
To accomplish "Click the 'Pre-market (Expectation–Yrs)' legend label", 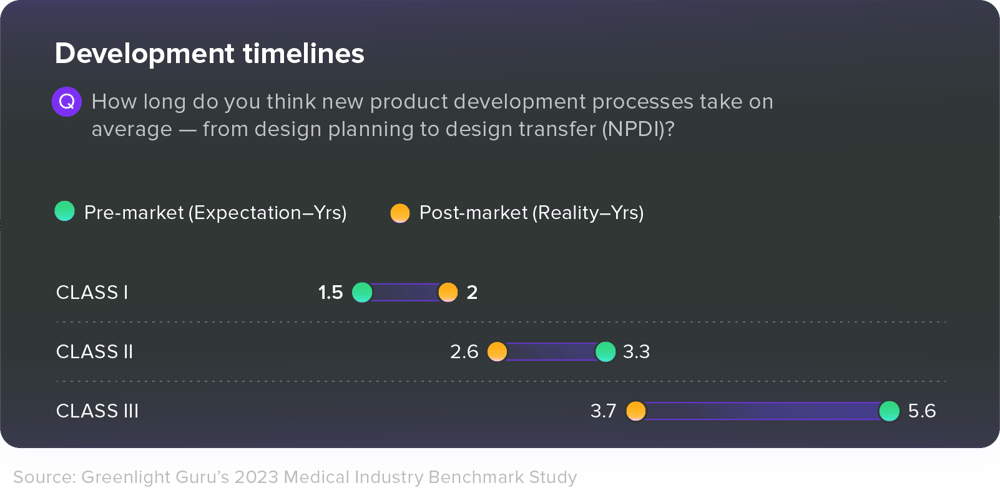I will pyautogui.click(x=216, y=213).
